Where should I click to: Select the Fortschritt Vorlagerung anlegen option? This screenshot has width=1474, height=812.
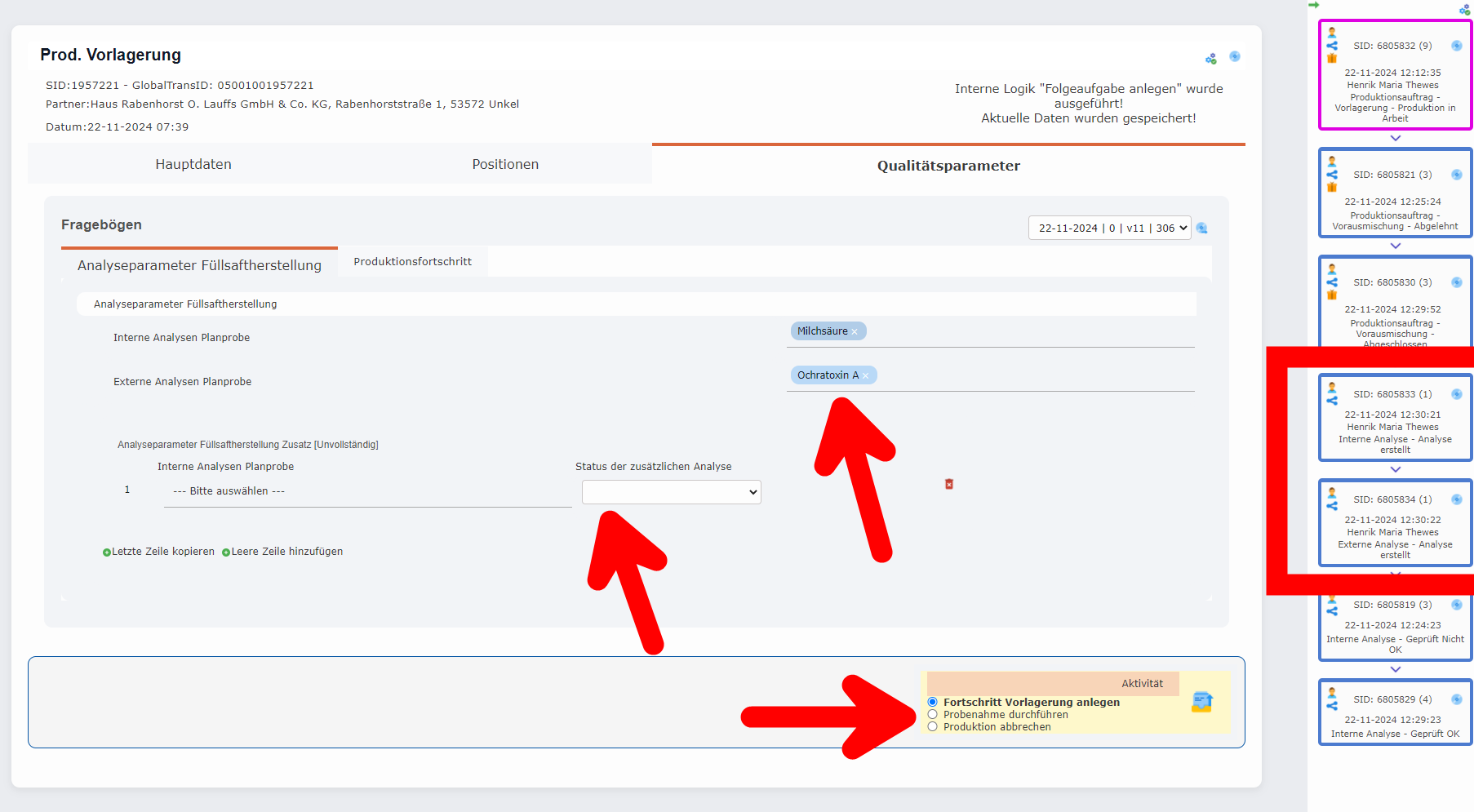tap(933, 702)
